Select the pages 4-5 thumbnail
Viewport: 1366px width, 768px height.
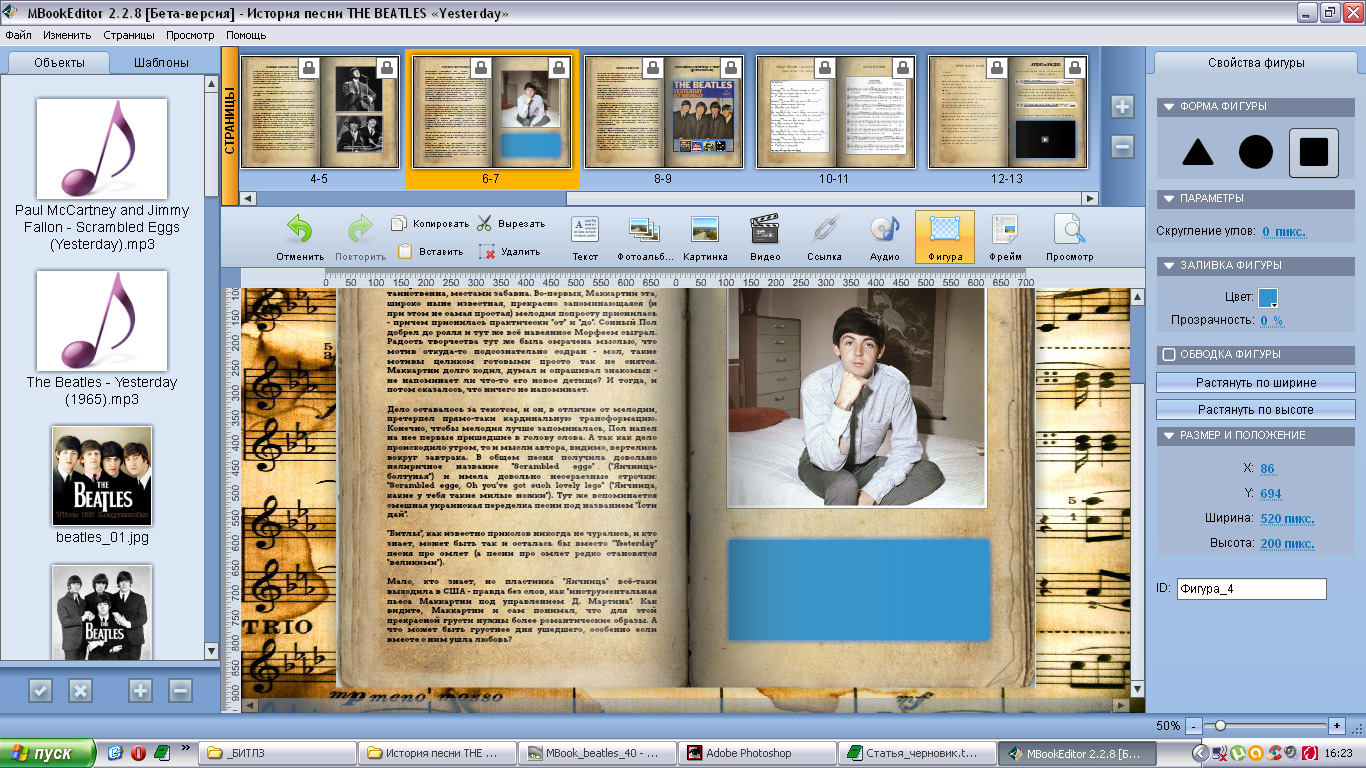click(320, 112)
